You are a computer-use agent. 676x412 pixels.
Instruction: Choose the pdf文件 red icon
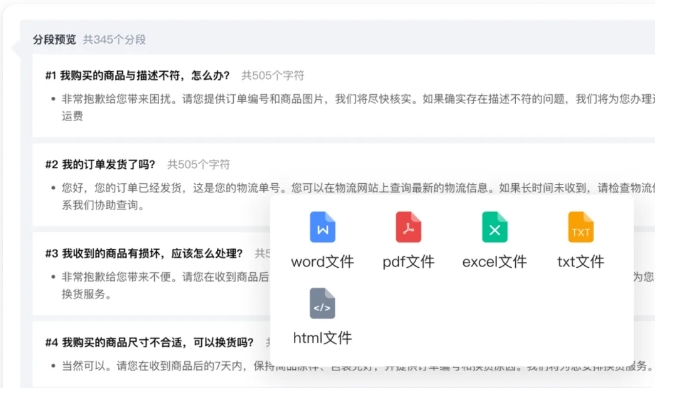coord(408,227)
